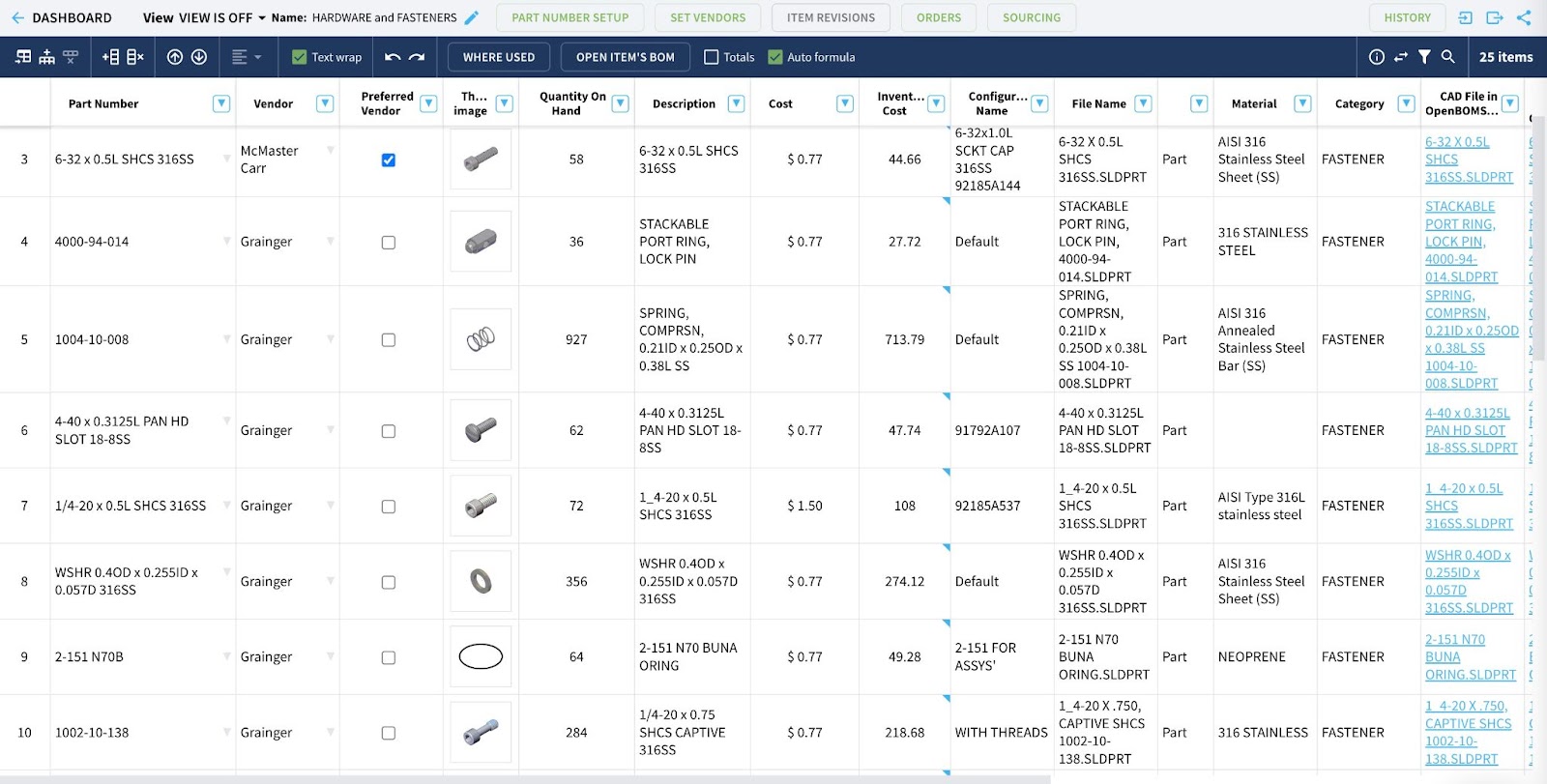Click the search magnifier icon
This screenshot has height=784, width=1547.
coord(1447,57)
